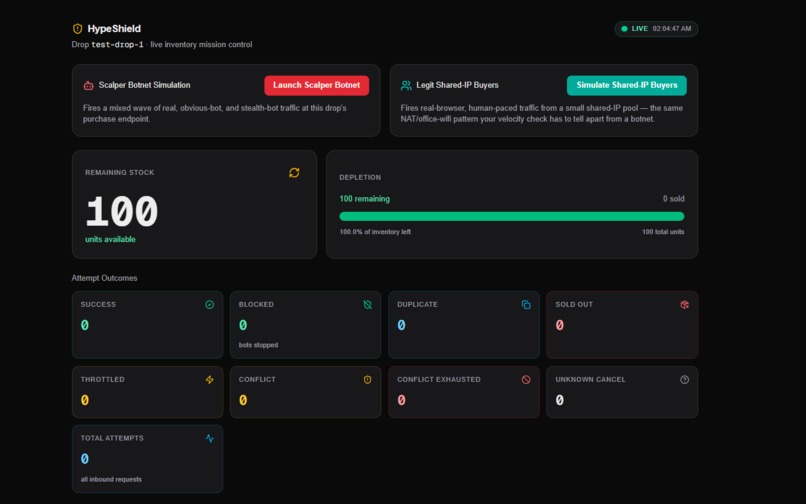Click the 100 remaining stock number

tap(122, 211)
